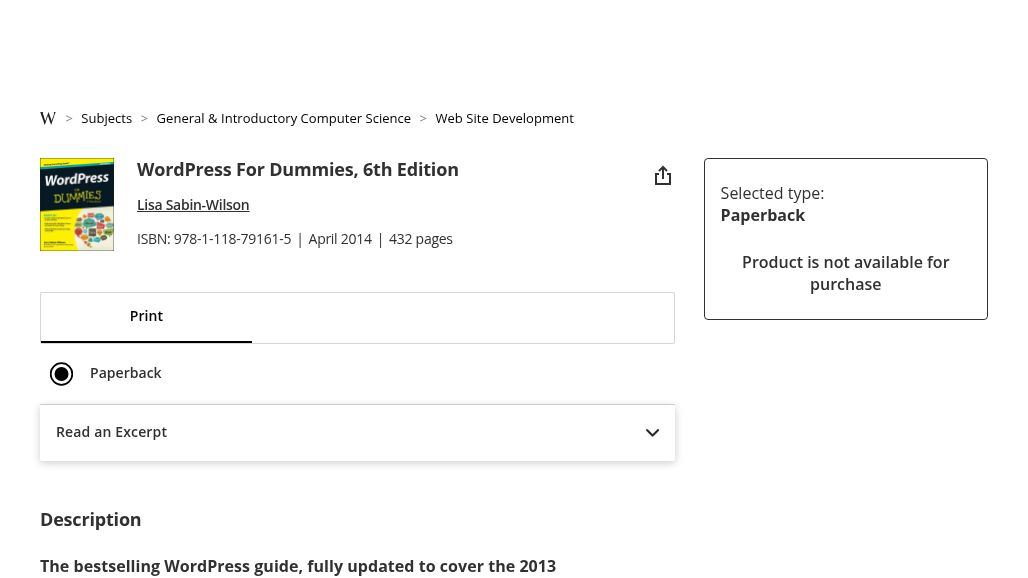The height and width of the screenshot is (578, 1028).
Task: Open author Lisa Sabin-Wilson's page
Action: pos(193,205)
